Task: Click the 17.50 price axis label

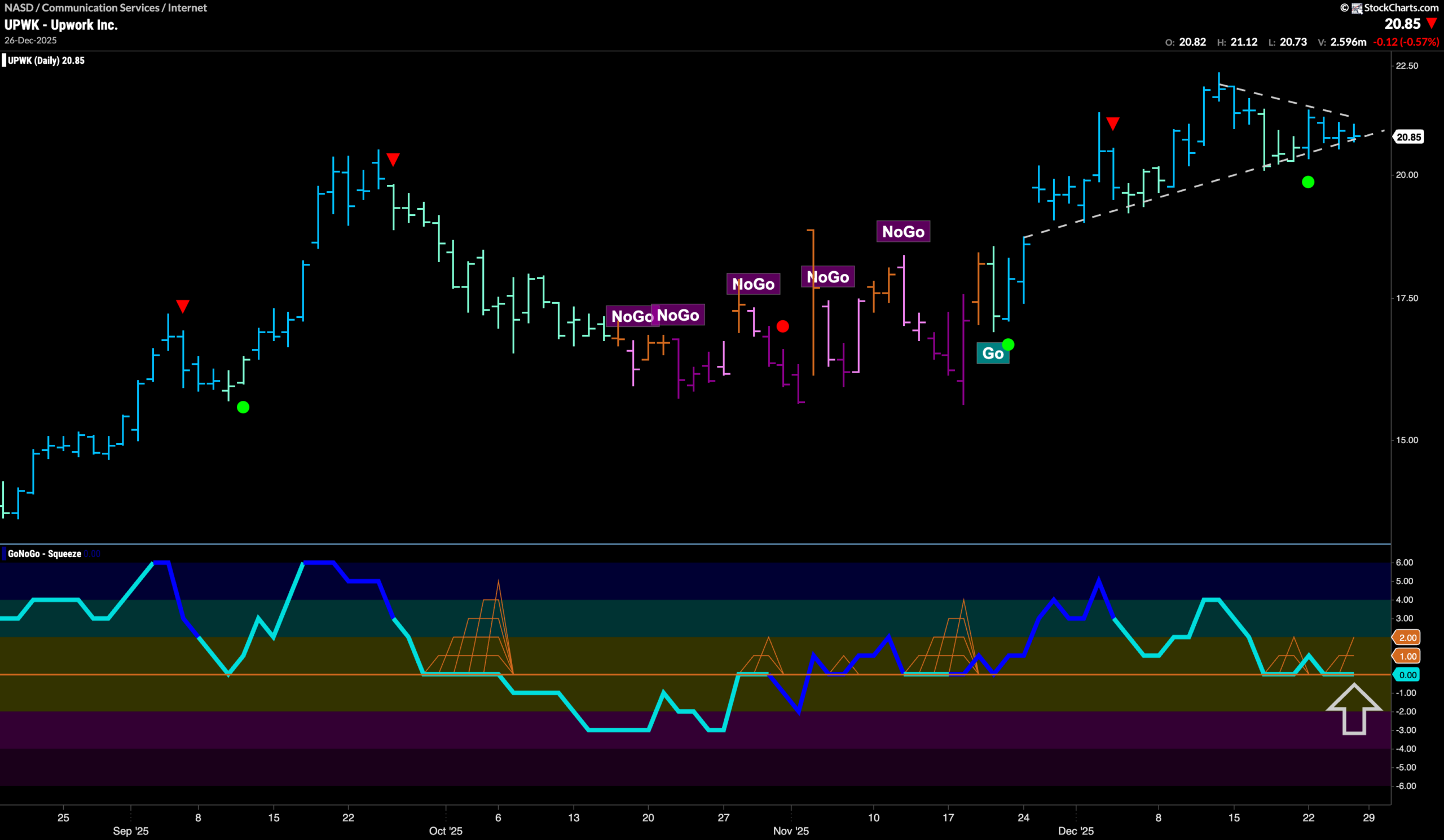Action: click(1407, 298)
